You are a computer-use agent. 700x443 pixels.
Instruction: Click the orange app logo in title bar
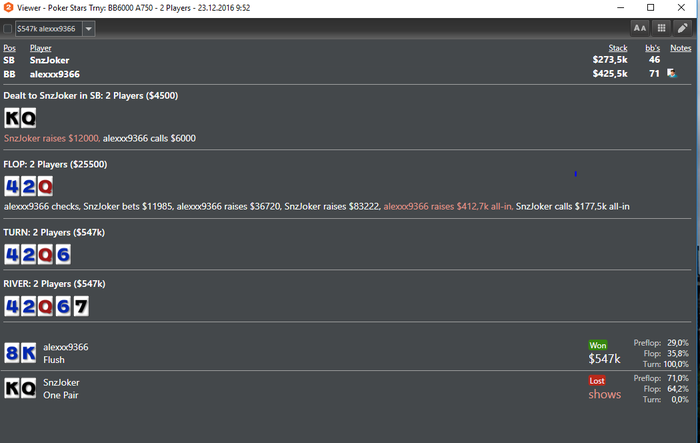pyautogui.click(x=8, y=8)
